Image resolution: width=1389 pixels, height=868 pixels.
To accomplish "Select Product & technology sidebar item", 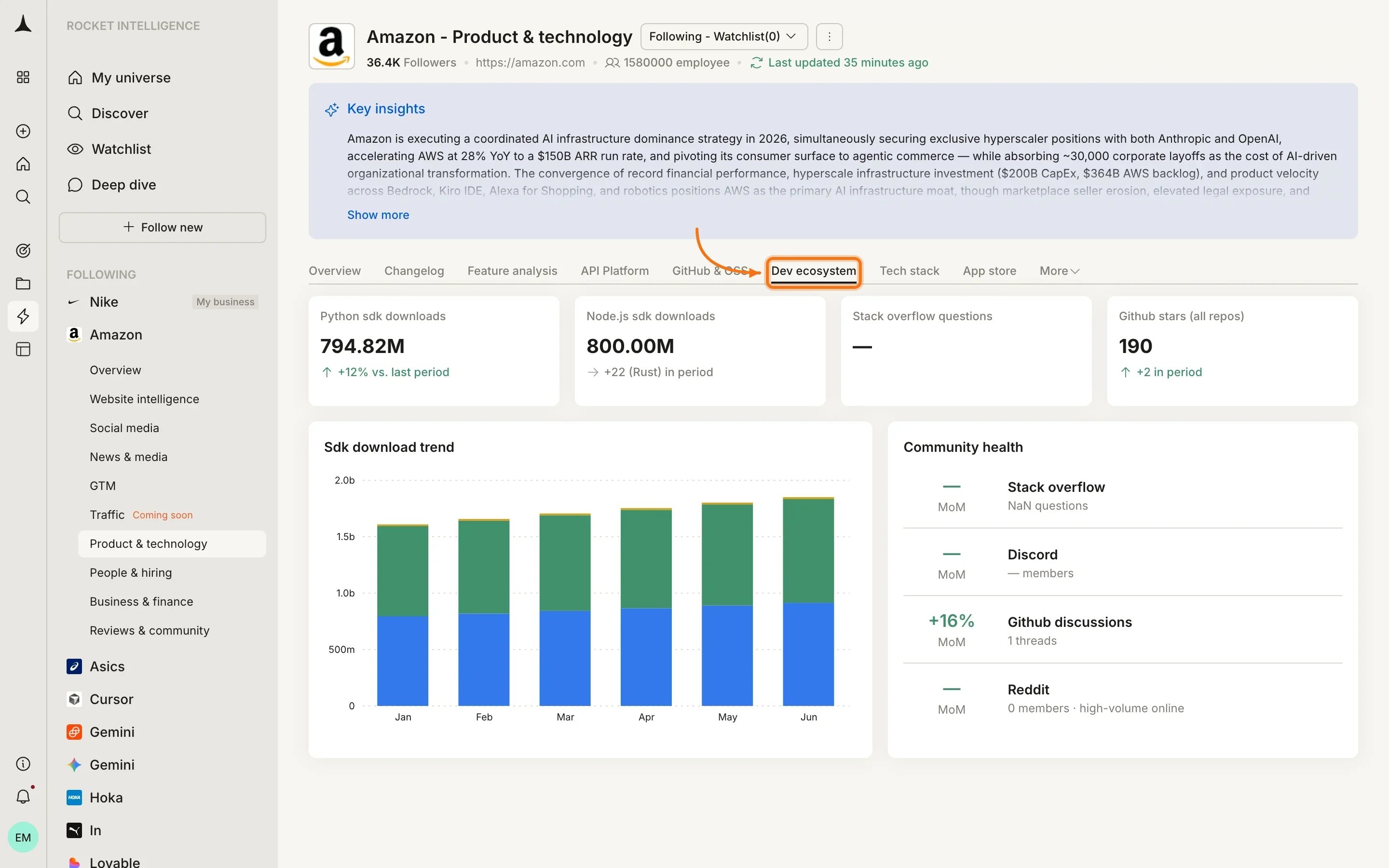I will 172,543.
